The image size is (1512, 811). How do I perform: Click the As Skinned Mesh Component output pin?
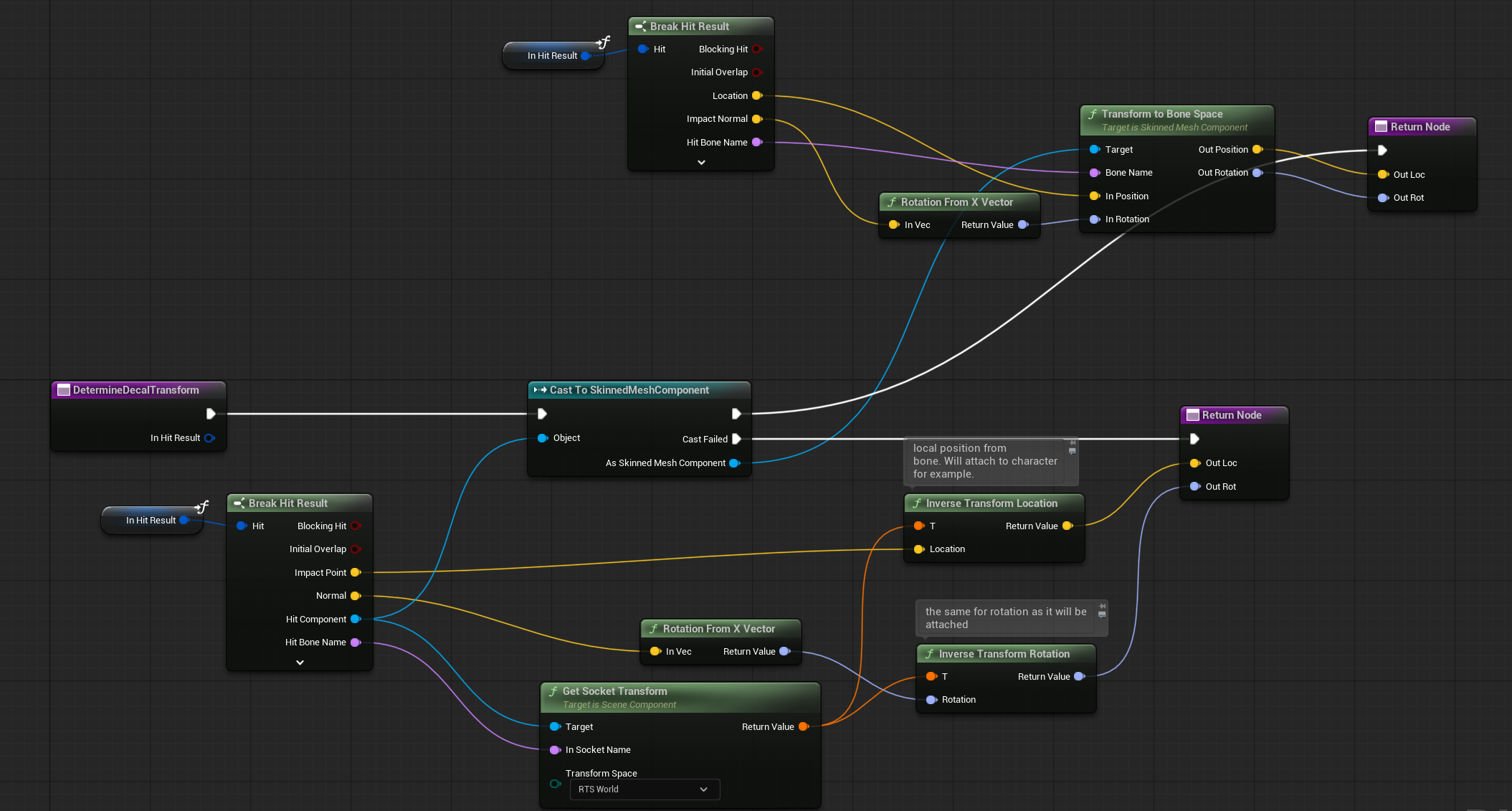pos(734,463)
